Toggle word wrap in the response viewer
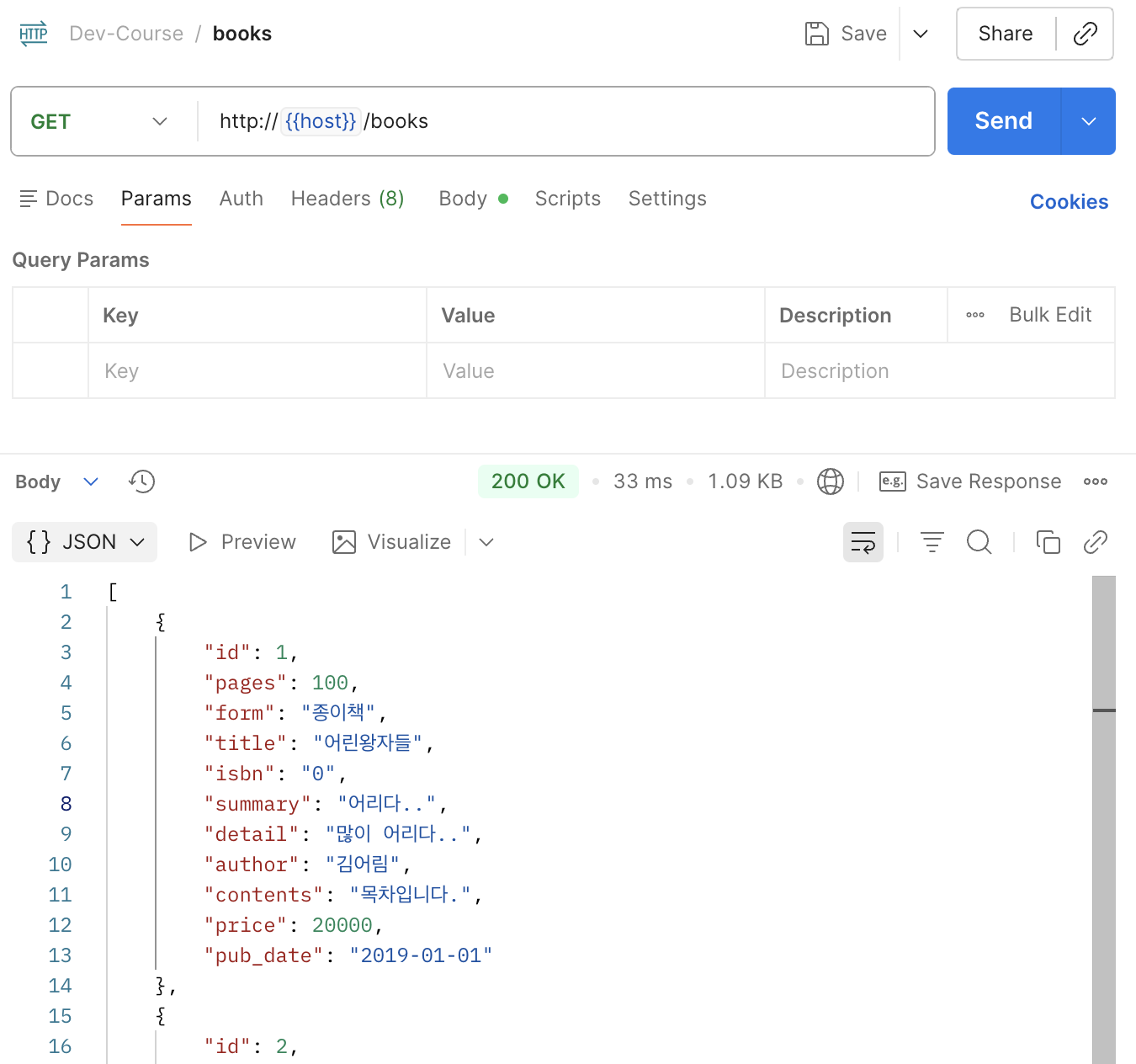 863,542
